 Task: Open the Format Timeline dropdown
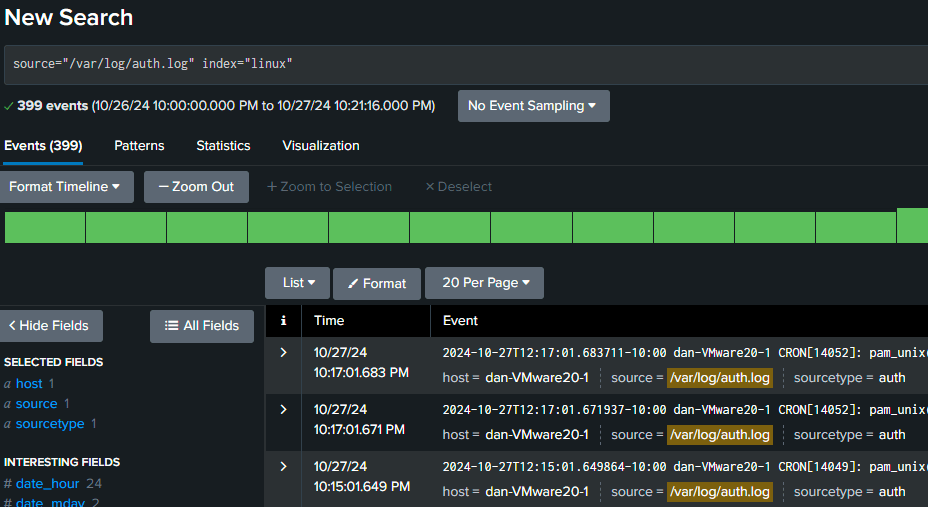click(66, 187)
